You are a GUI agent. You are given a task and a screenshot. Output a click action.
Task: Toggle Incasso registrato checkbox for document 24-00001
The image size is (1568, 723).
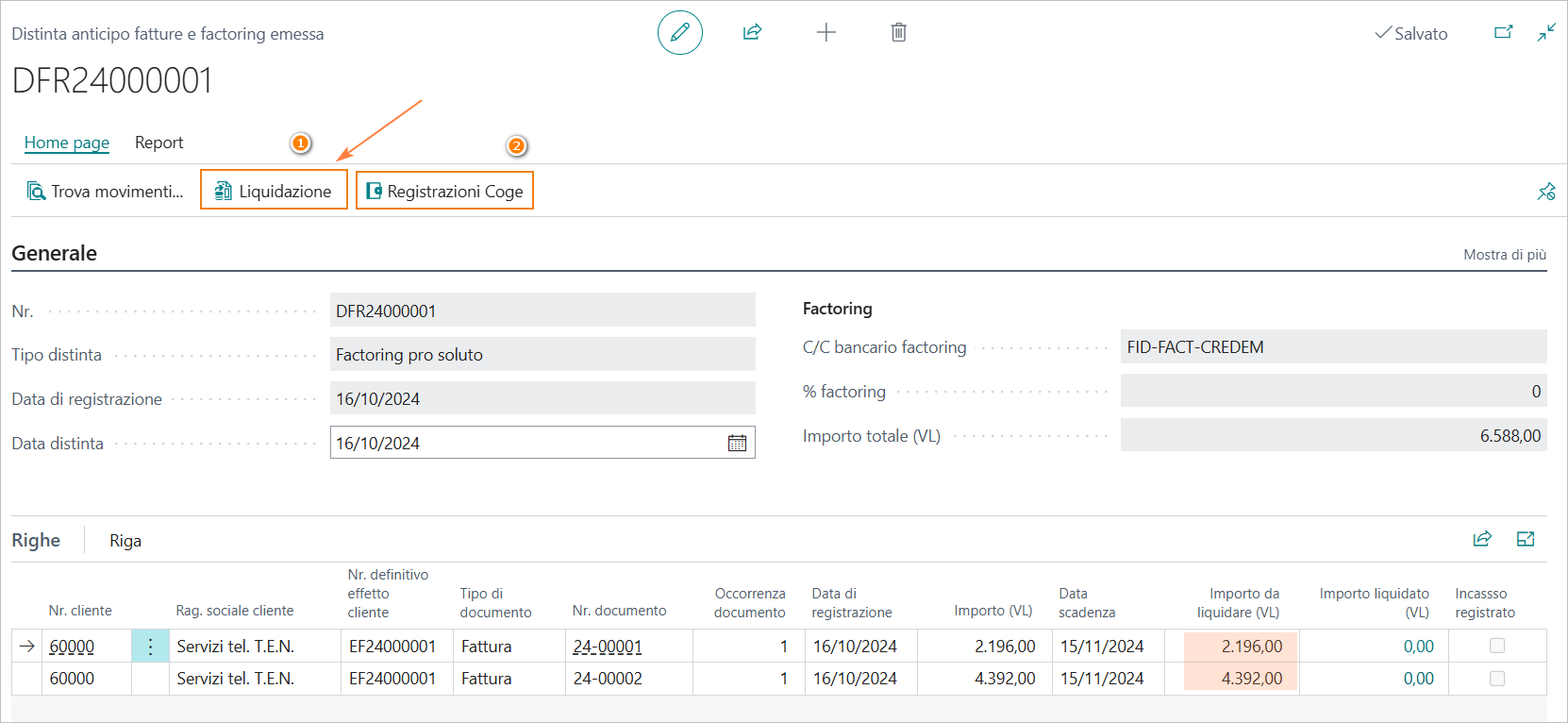click(x=1496, y=646)
